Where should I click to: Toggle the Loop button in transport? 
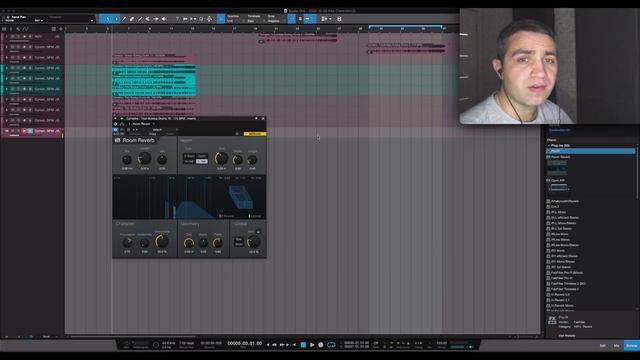[331, 345]
